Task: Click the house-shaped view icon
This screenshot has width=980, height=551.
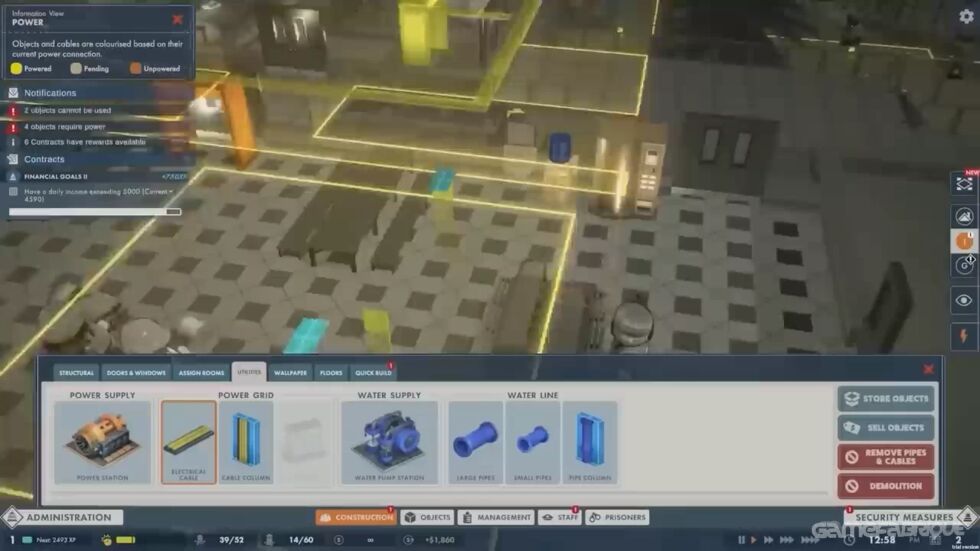Action: pos(964,216)
